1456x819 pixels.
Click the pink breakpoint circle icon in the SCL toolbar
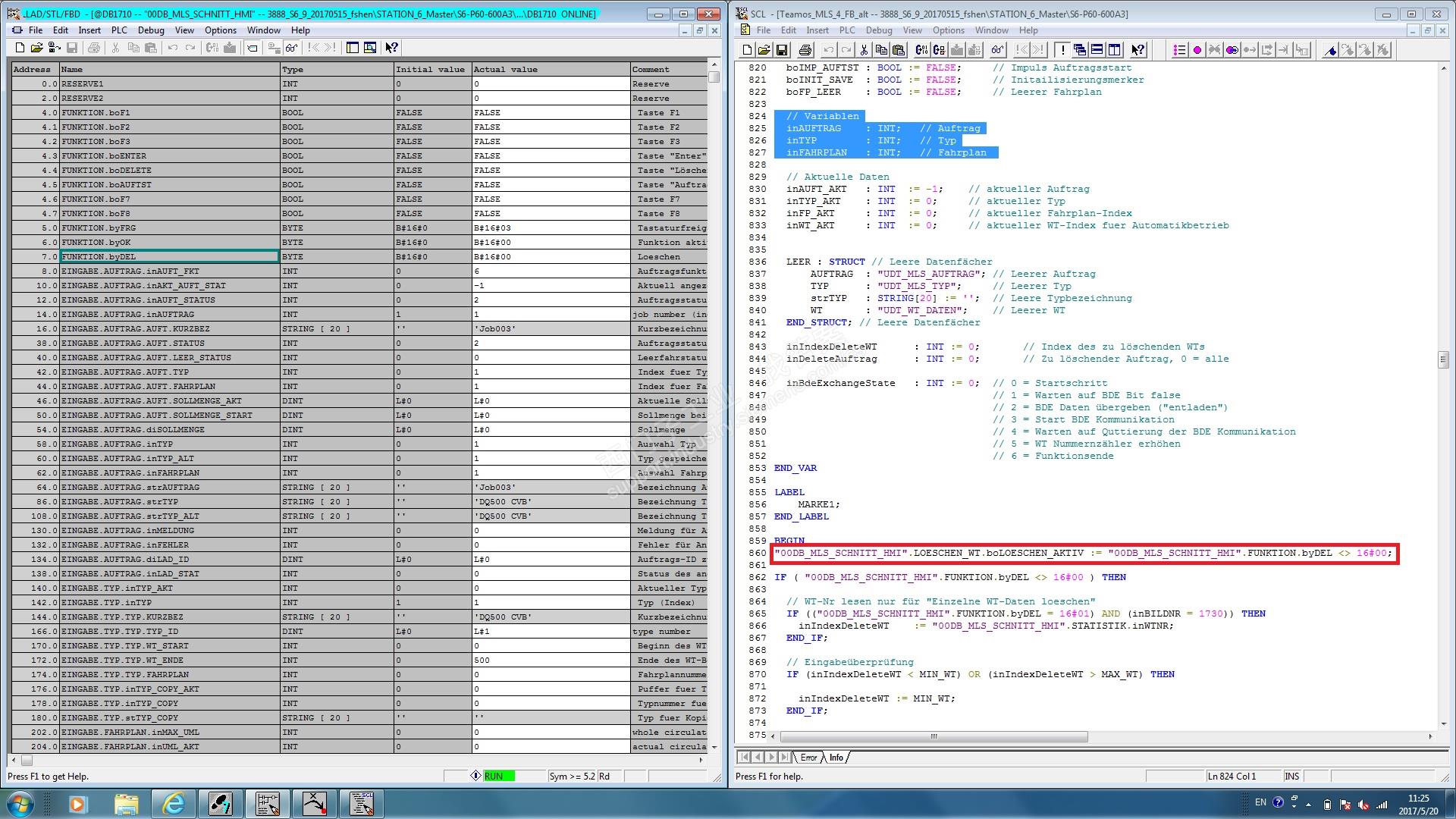pyautogui.click(x=1197, y=50)
